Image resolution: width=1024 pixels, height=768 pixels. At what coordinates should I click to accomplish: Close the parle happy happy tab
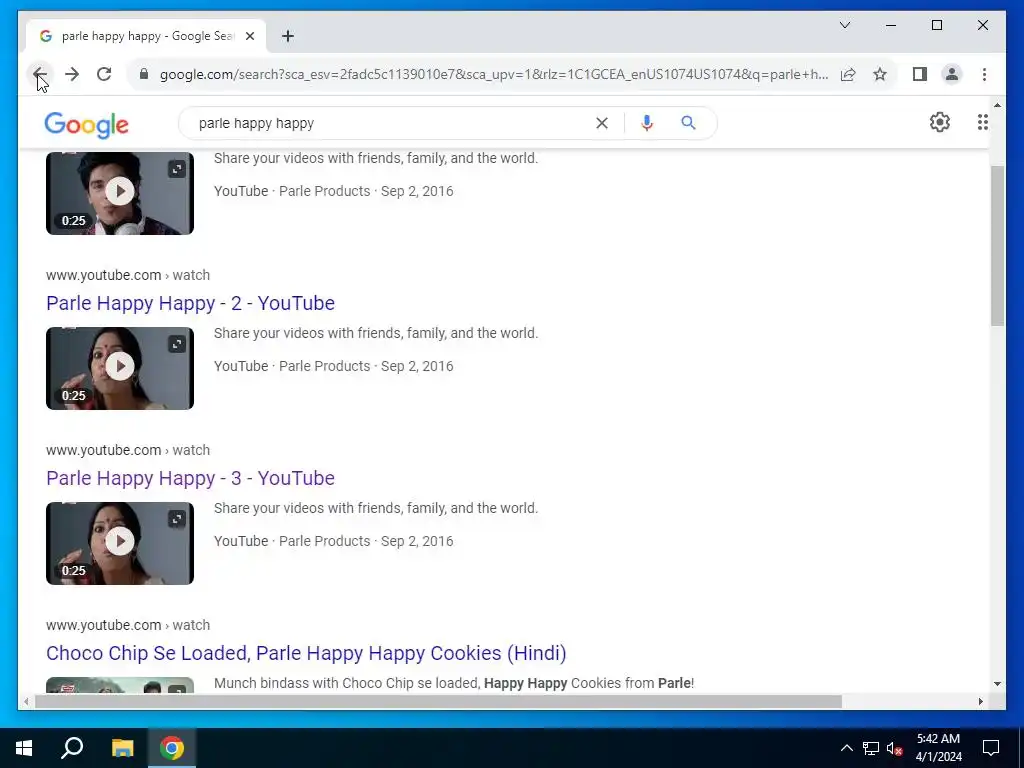[249, 36]
